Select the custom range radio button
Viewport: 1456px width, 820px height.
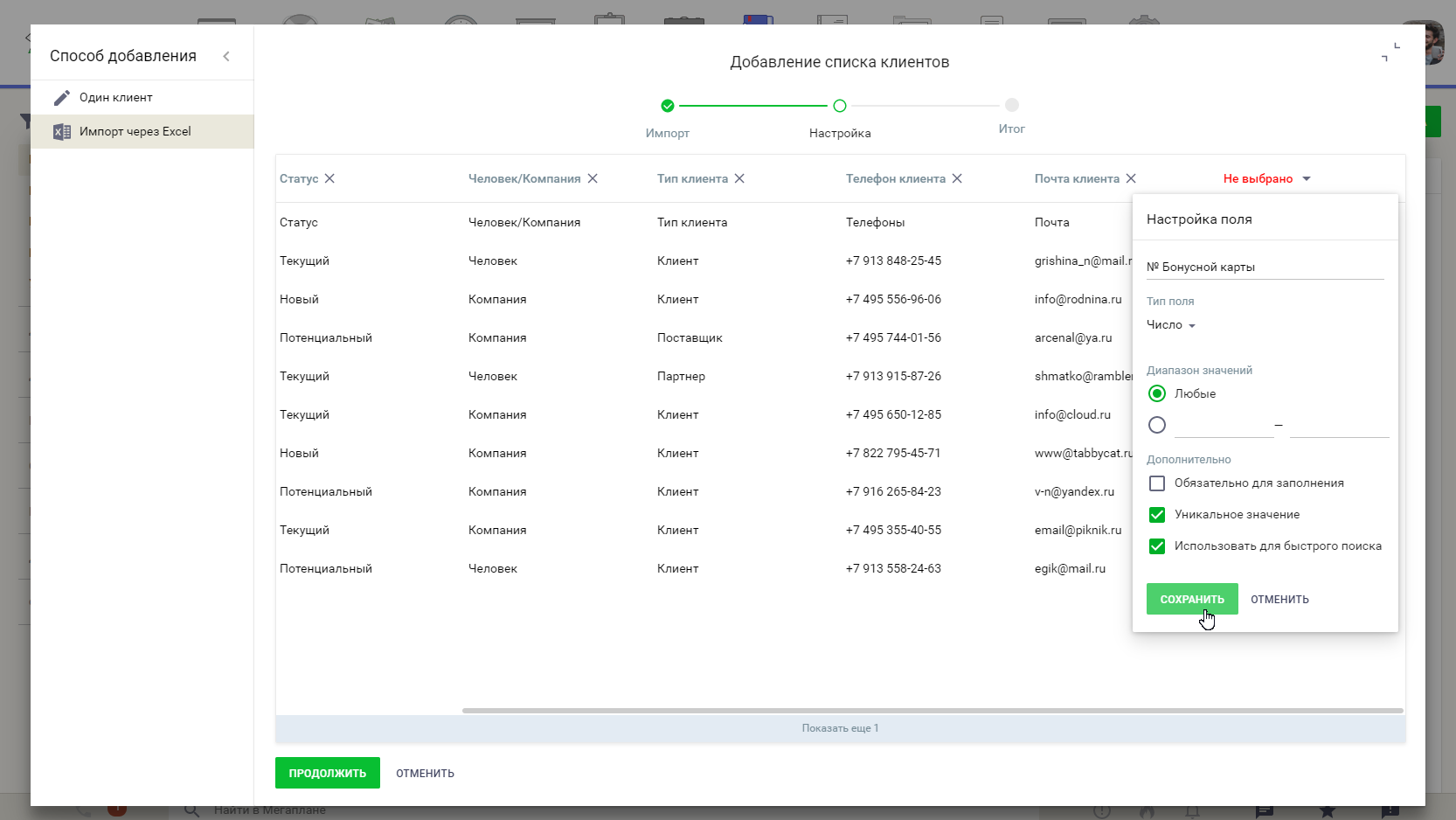click(1157, 425)
